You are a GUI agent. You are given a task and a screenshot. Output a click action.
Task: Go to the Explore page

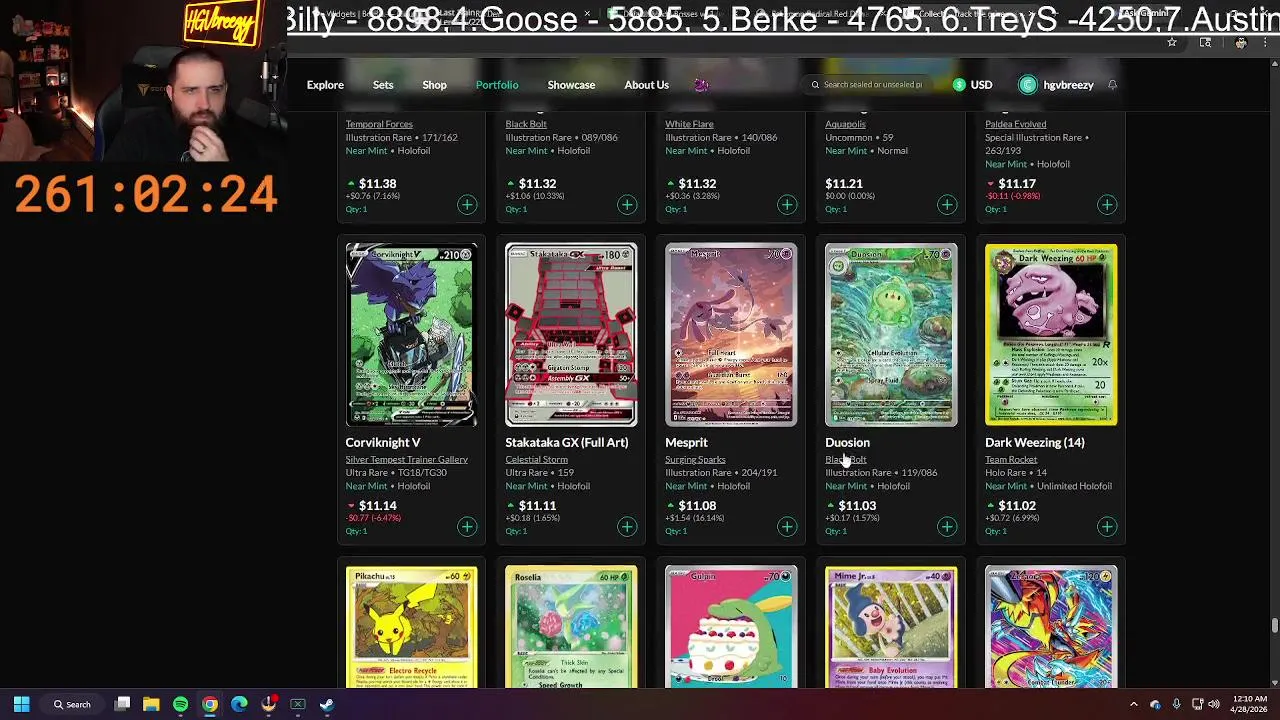click(x=325, y=85)
